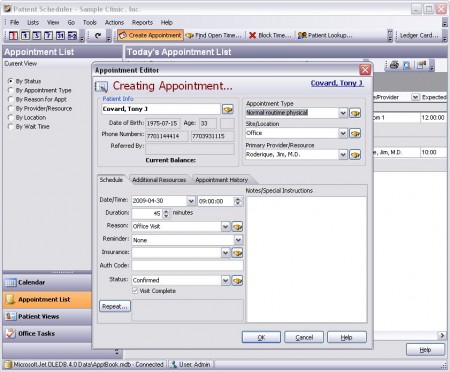
Task: Switch to Additional Resources tab
Action: (x=159, y=180)
